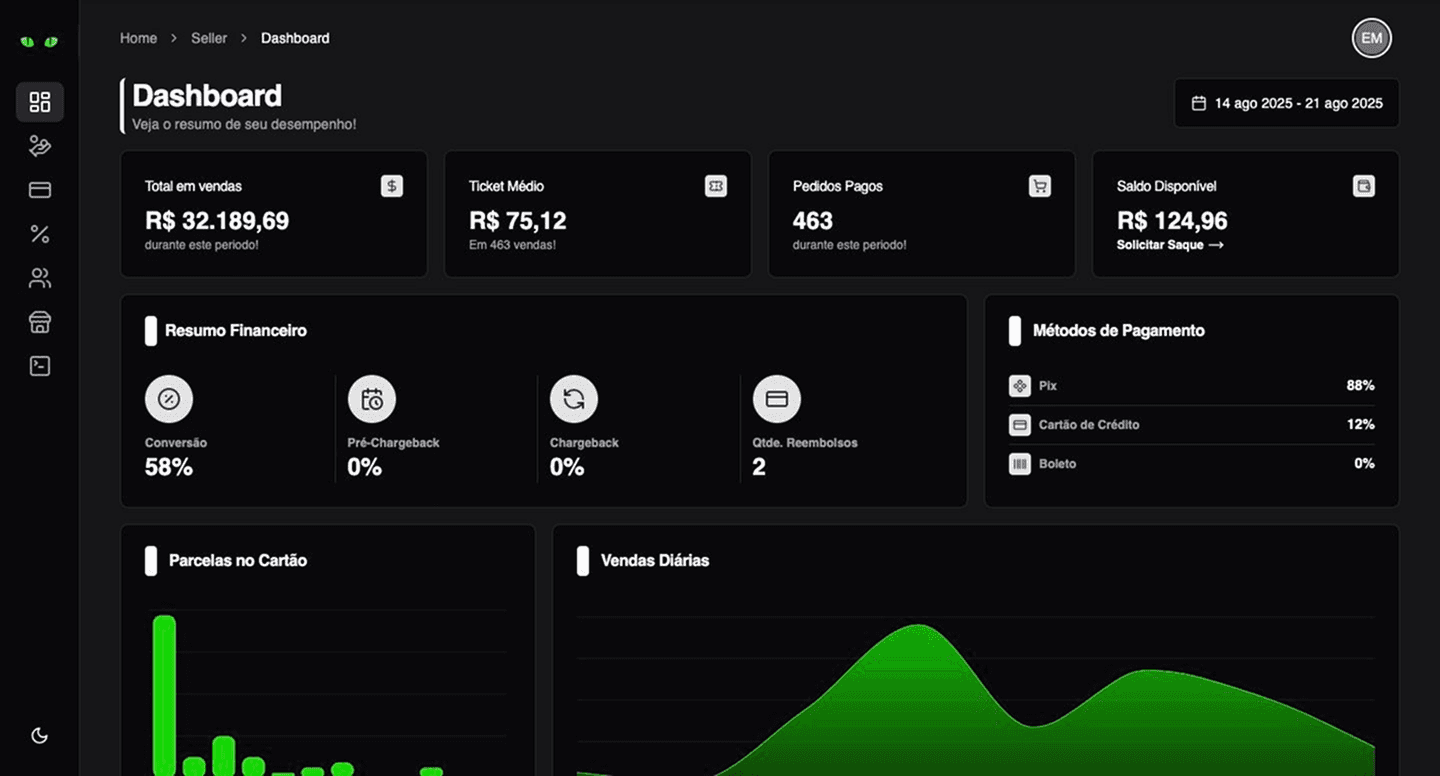1440x776 pixels.
Task: Open the date range picker 14 ago - 21 ago
Action: pyautogui.click(x=1286, y=103)
